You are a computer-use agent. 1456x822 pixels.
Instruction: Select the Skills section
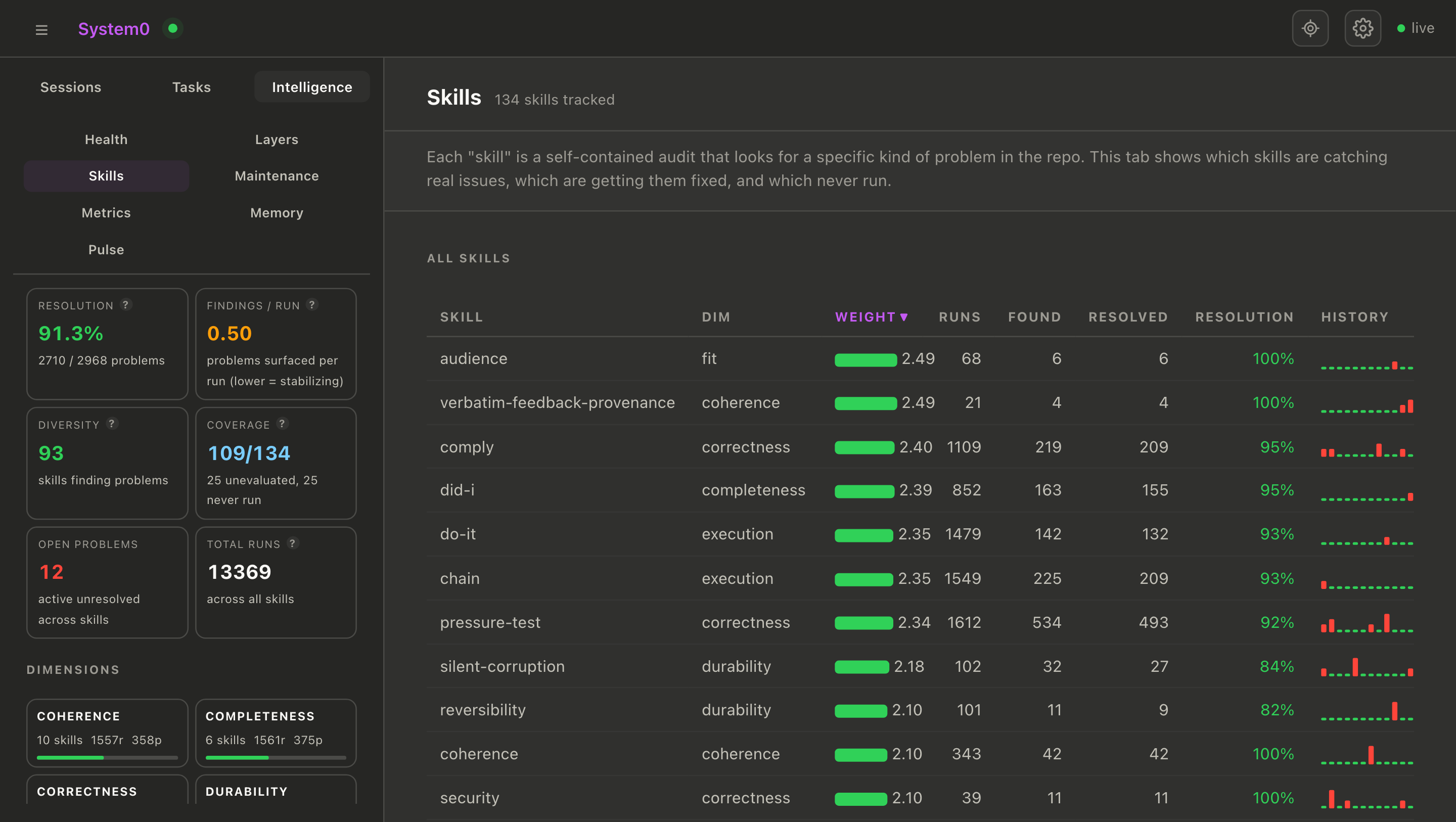[106, 176]
